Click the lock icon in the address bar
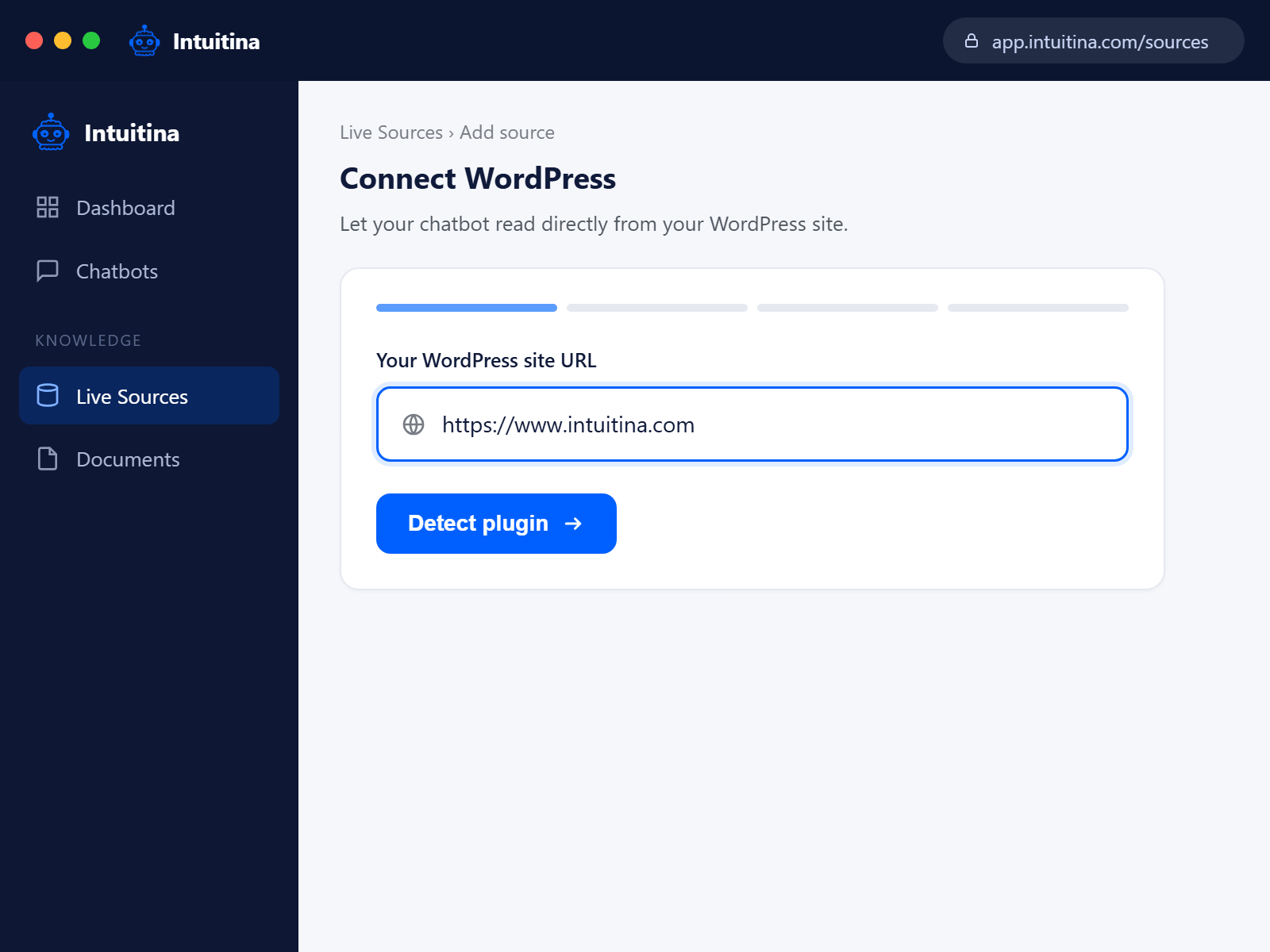Viewport: 1270px width, 952px height. click(972, 41)
